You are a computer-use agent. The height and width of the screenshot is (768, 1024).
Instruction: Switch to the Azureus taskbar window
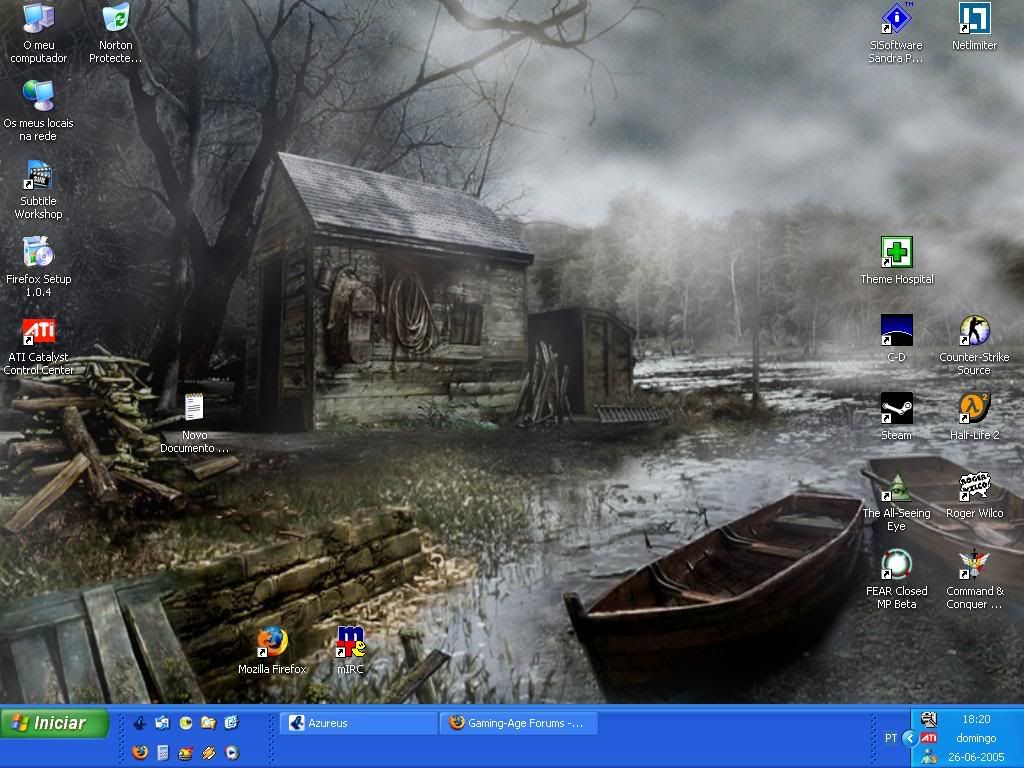356,723
